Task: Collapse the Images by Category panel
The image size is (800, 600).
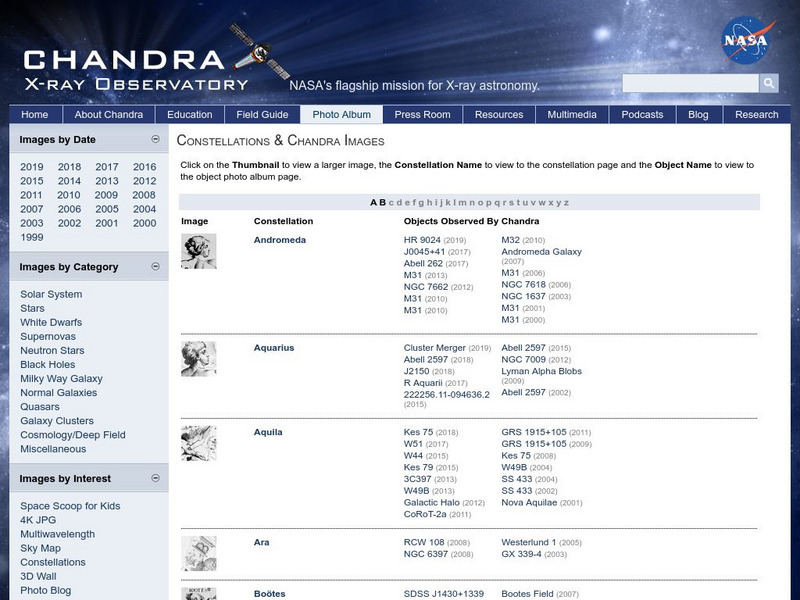Action: pyautogui.click(x=156, y=266)
